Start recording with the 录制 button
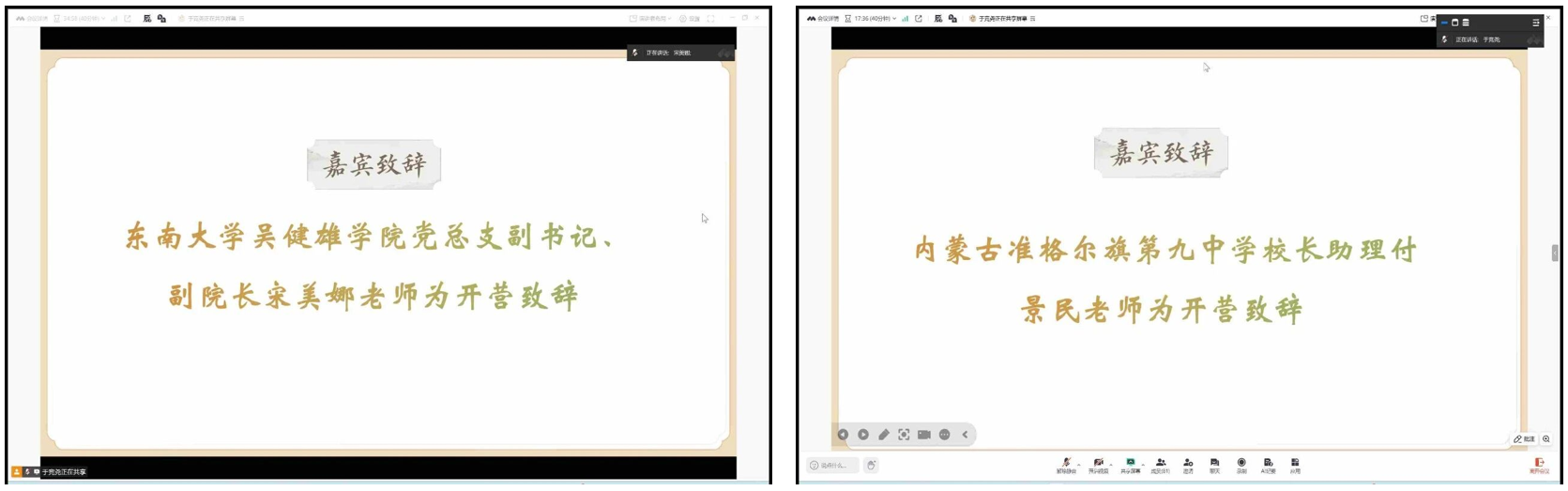The height and width of the screenshot is (491, 1568). pos(1241,463)
